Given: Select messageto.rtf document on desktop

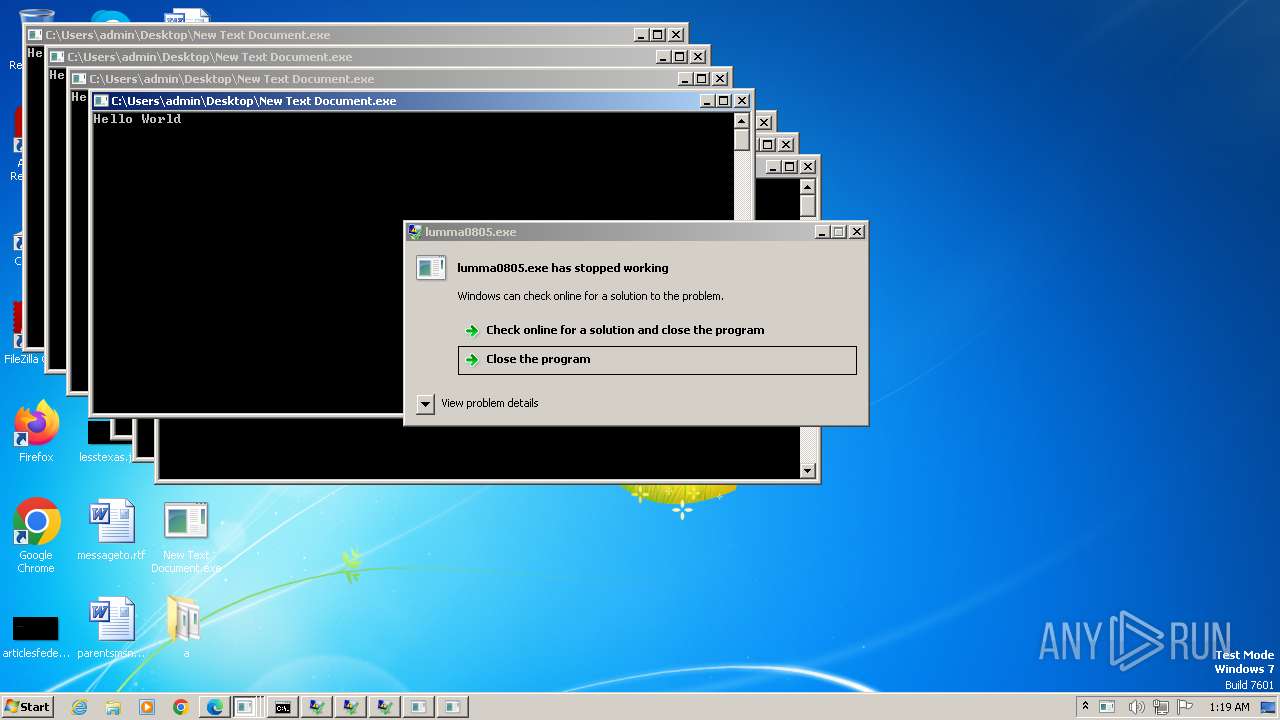Looking at the screenshot, I should coord(111,530).
